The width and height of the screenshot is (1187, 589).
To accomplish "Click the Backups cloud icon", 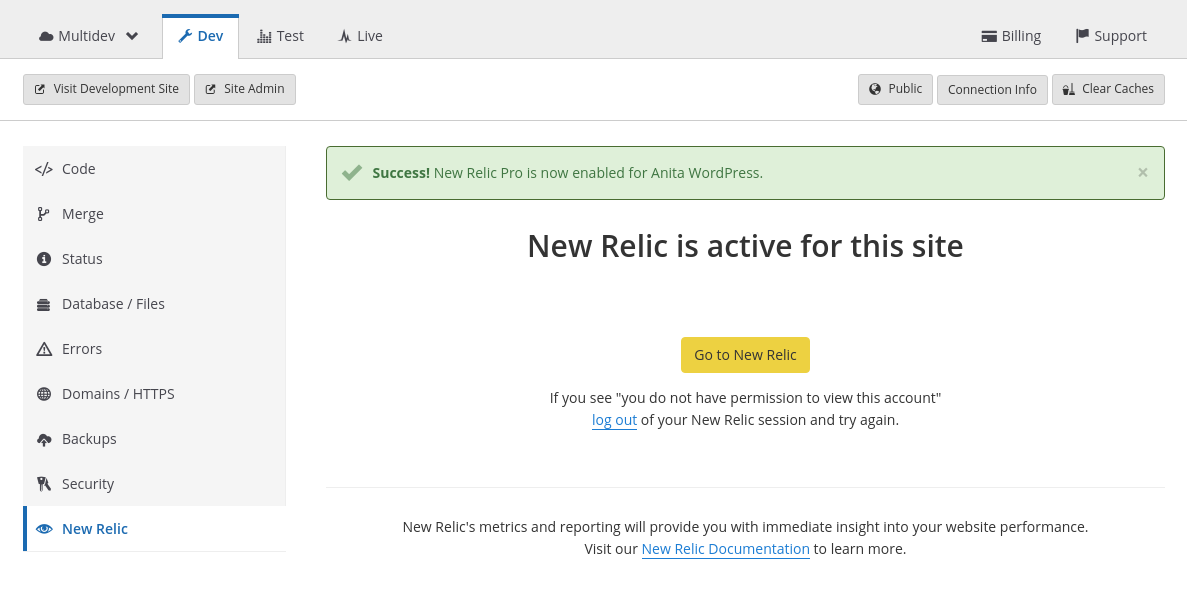I will (43, 438).
